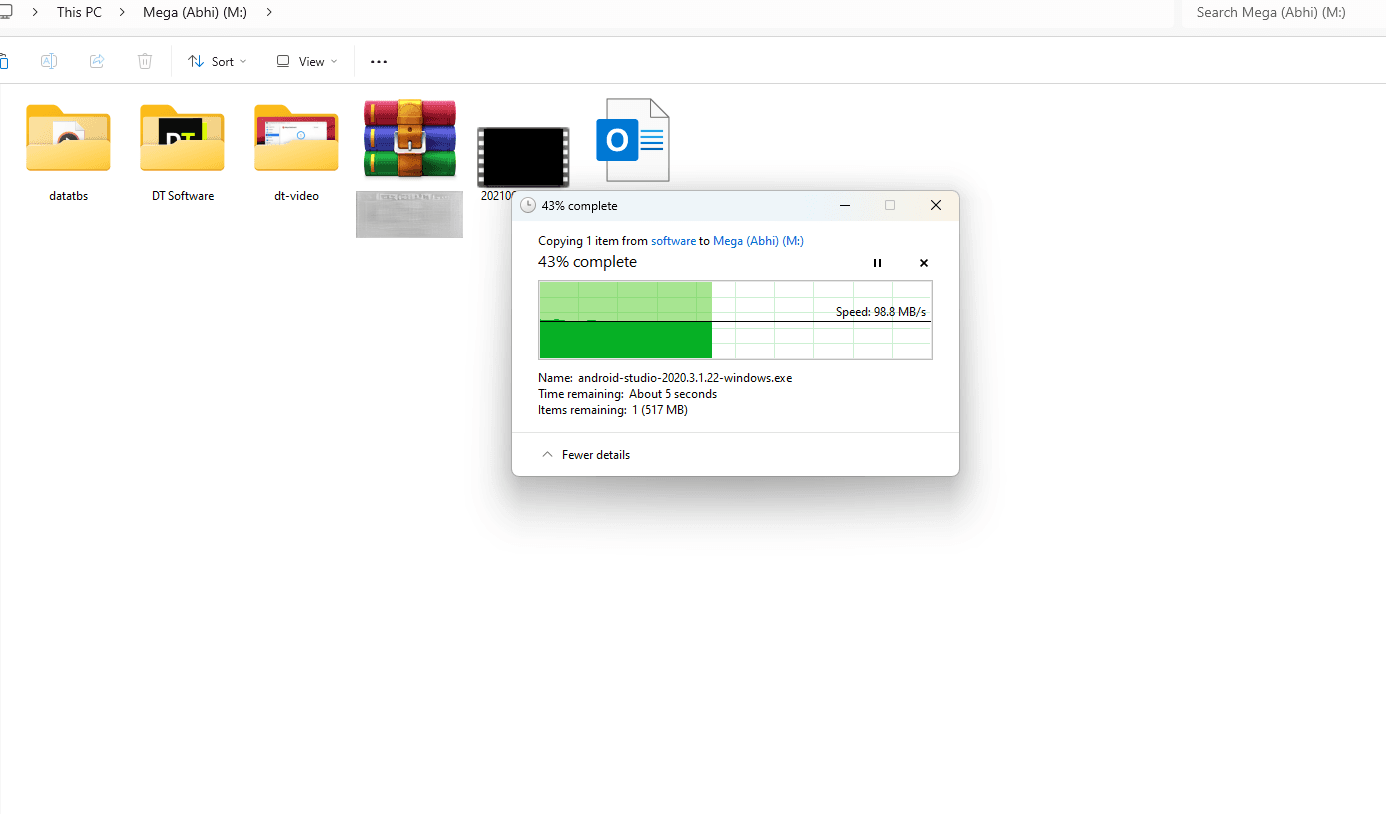Click the copy progress speed graph
The width and height of the screenshot is (1386, 814).
[735, 320]
